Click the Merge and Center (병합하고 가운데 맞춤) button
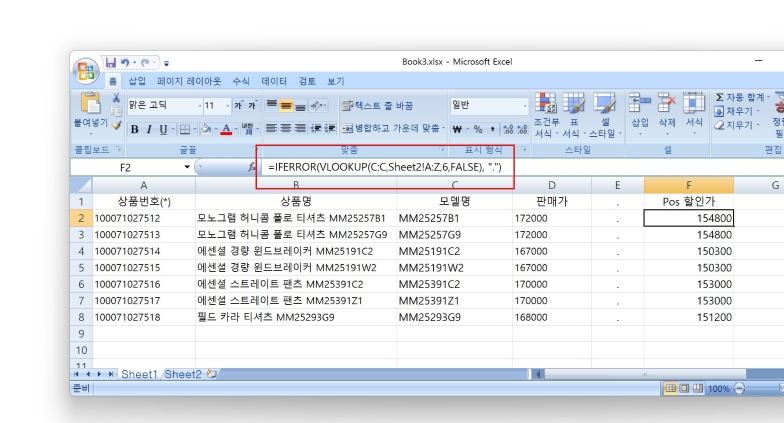The width and height of the screenshot is (784, 423). [x=392, y=129]
